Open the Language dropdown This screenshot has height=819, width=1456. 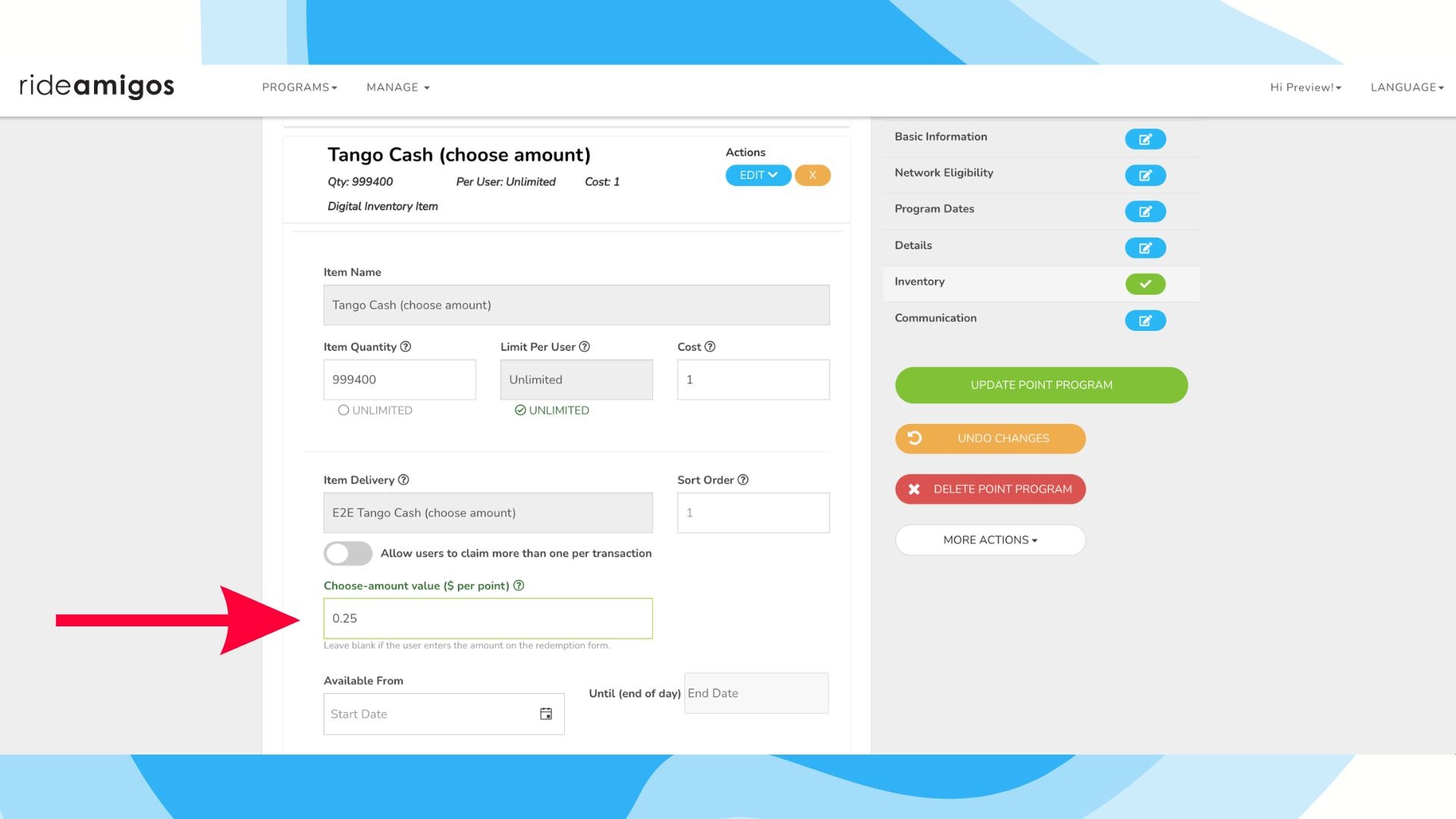[x=1407, y=87]
